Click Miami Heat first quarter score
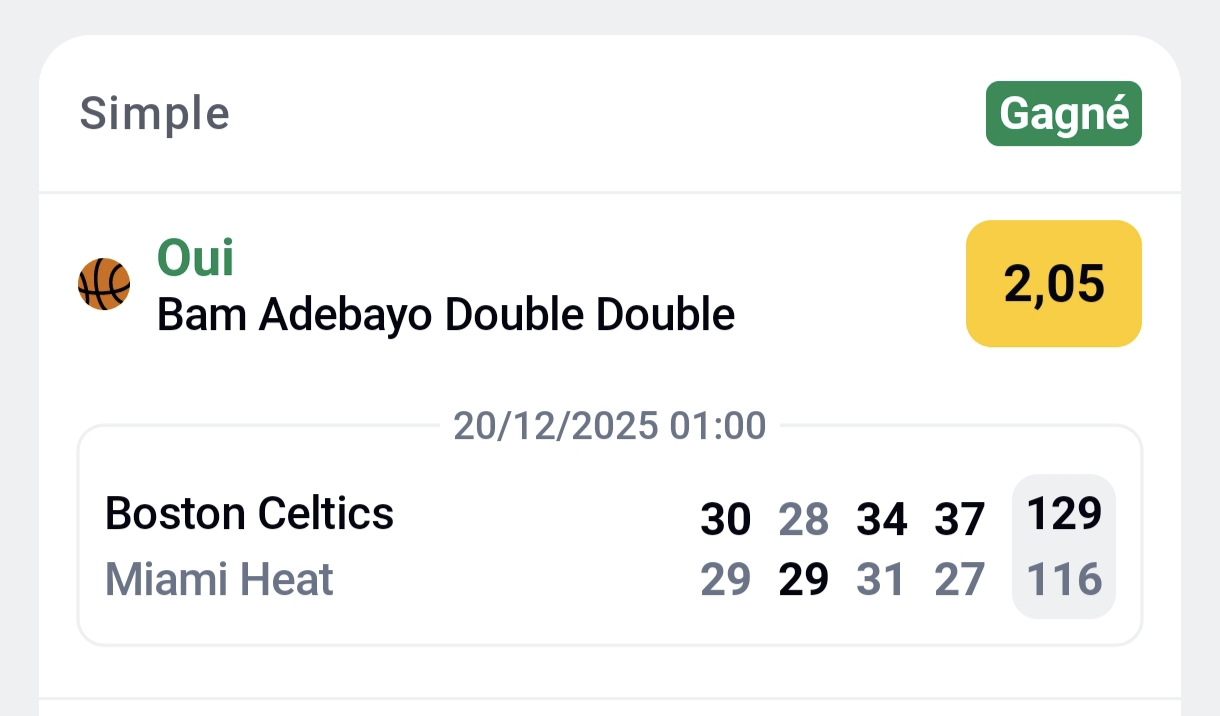Screen dimensions: 1220x716 [725, 580]
